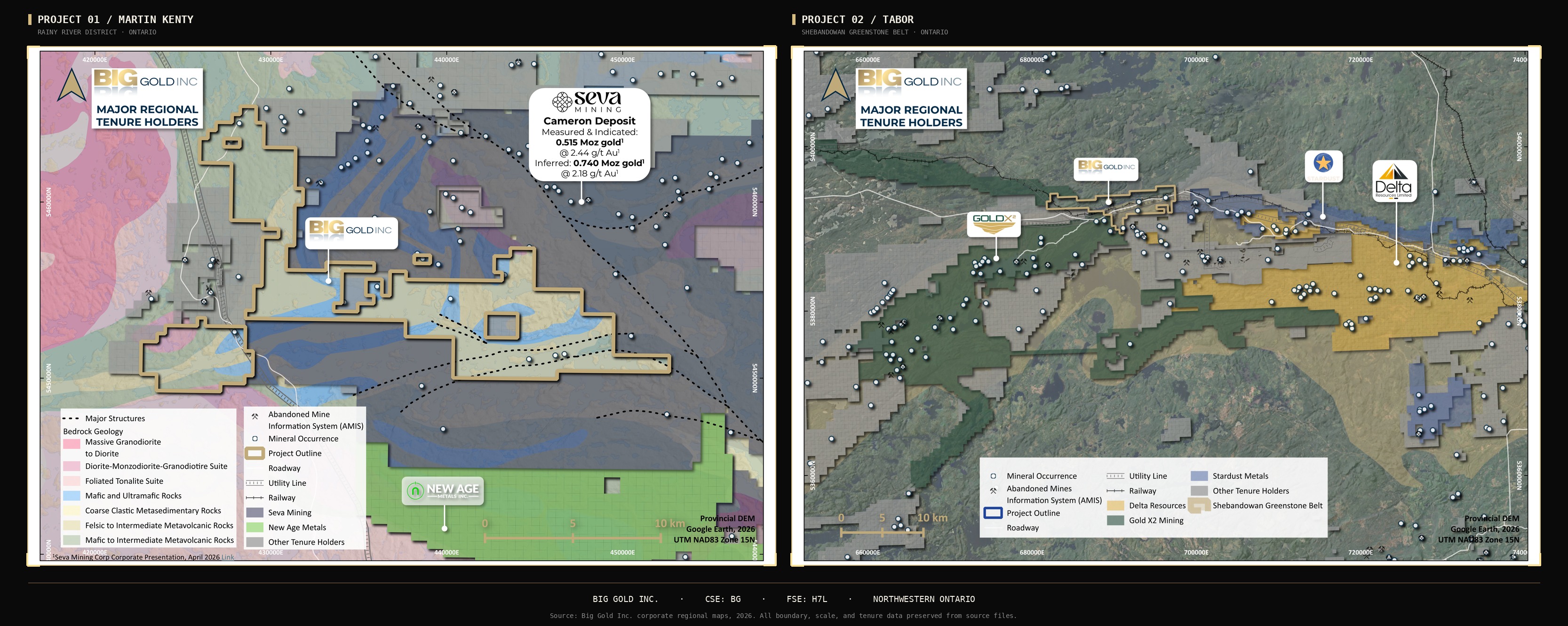Click 'MAJOR REGIONAL TENURE HOLDERS' title on Tabor map

click(x=911, y=116)
